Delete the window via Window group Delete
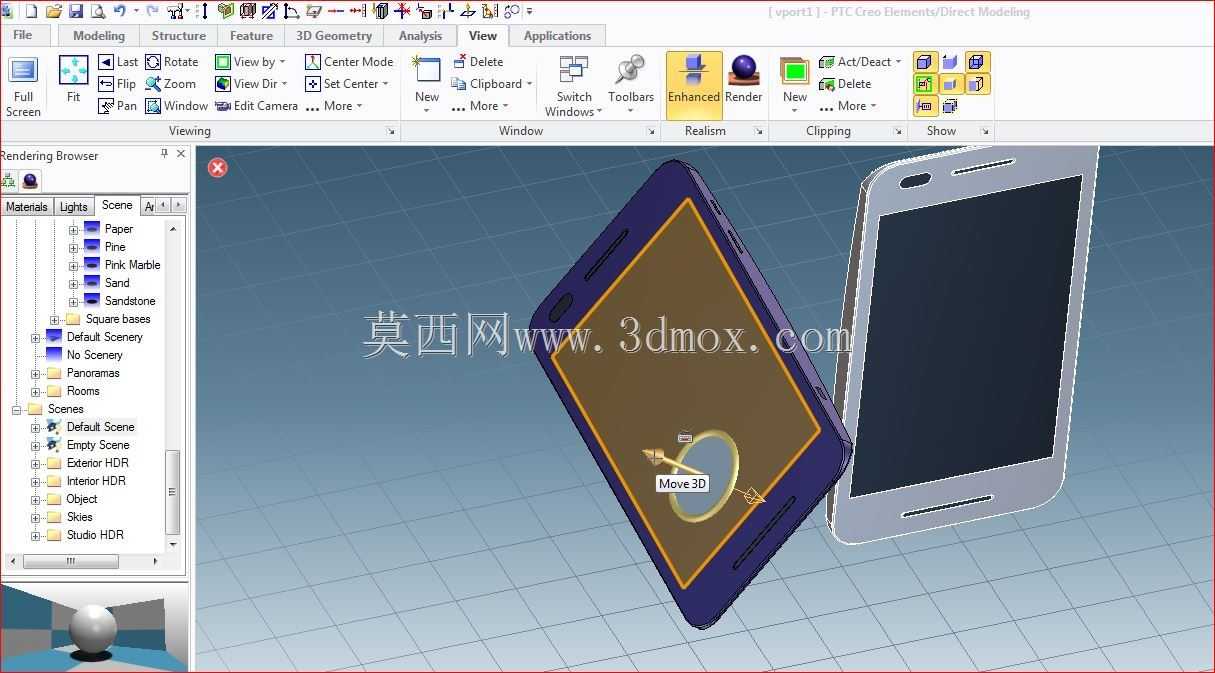Viewport: 1215px width, 673px height. click(x=477, y=62)
